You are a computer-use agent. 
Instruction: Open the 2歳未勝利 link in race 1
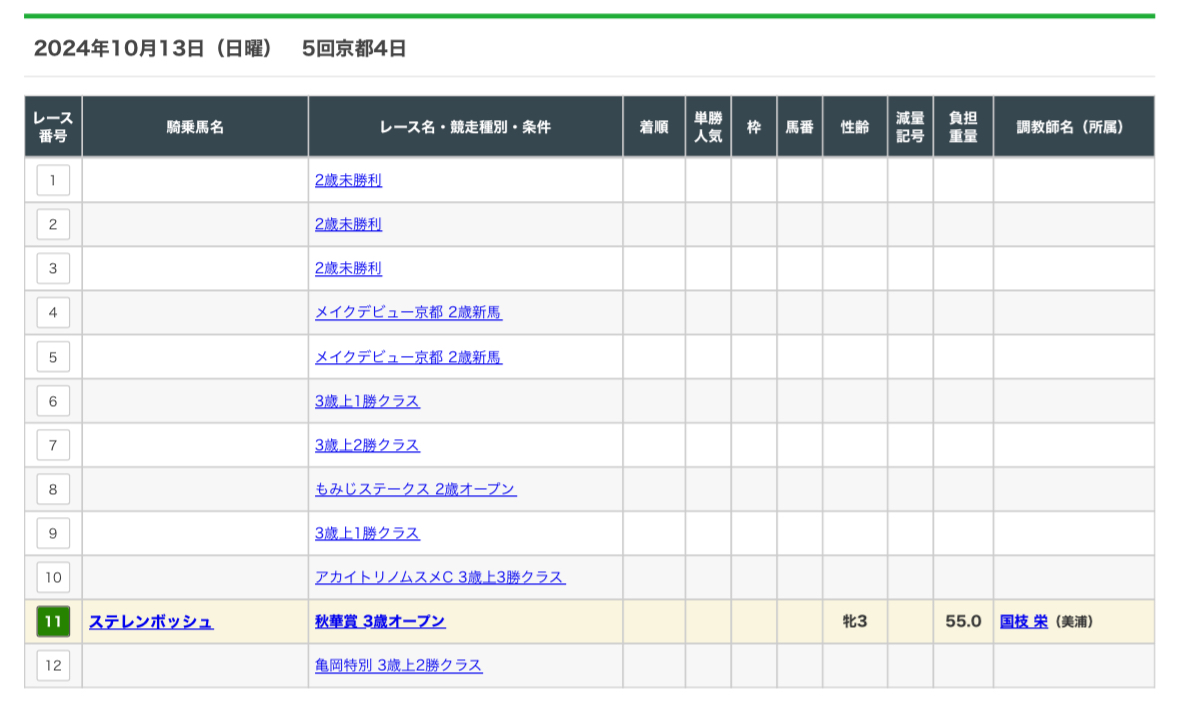click(x=348, y=181)
